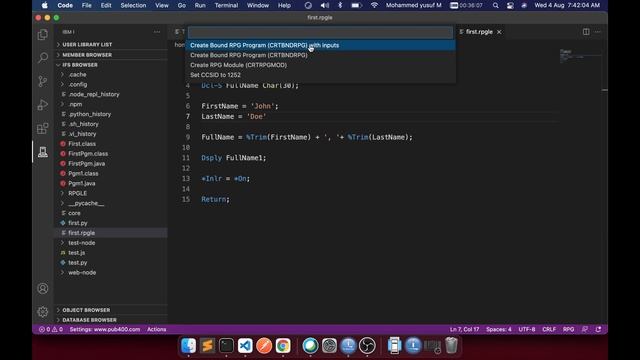This screenshot has width=640, height=360.
Task: Click Spaces: 4 indentation setting
Action: [498, 329]
